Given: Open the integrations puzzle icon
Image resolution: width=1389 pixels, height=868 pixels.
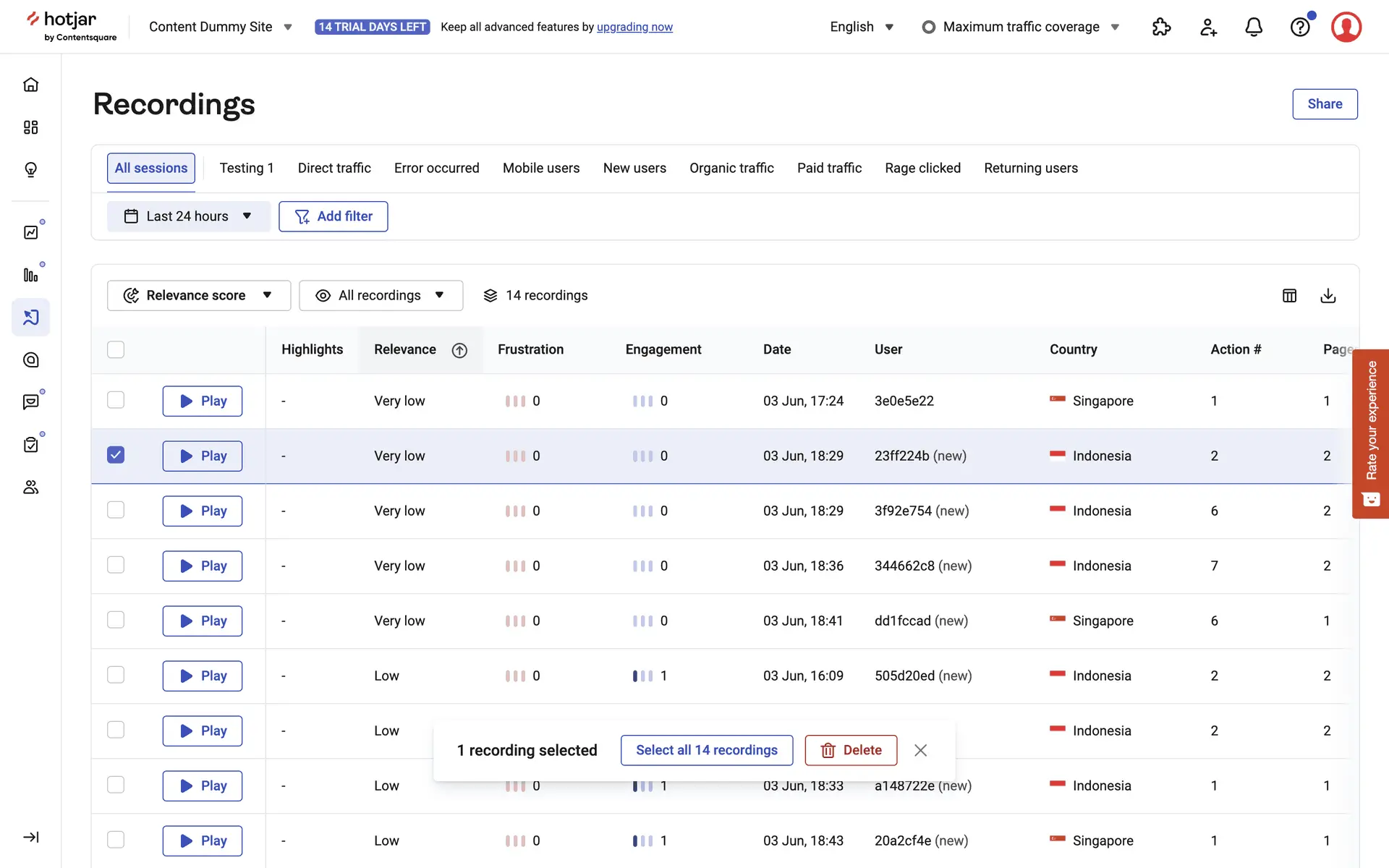Looking at the screenshot, I should [x=1161, y=27].
